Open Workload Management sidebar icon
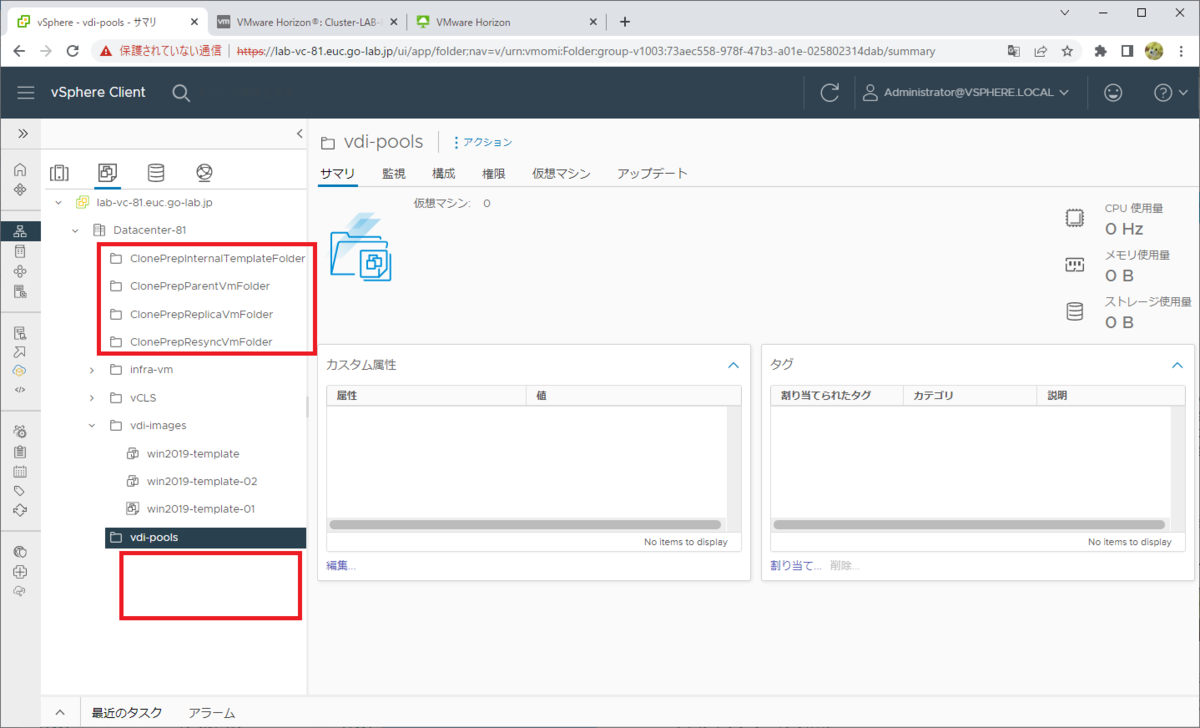Viewport: 1200px width, 728px height. [x=20, y=271]
